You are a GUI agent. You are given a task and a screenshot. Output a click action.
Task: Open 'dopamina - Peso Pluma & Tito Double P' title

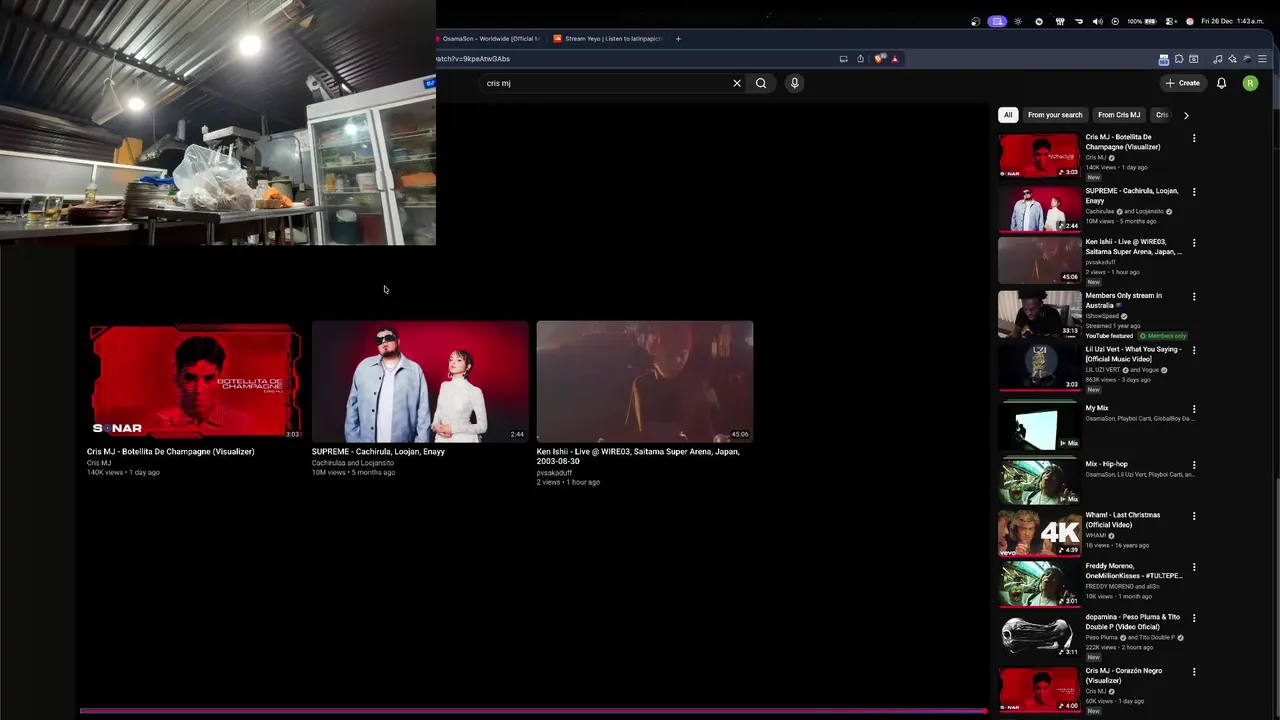tap(1133, 622)
